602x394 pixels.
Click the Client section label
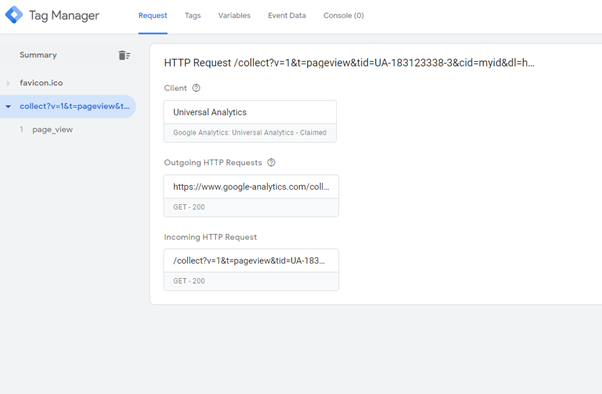[x=175, y=88]
